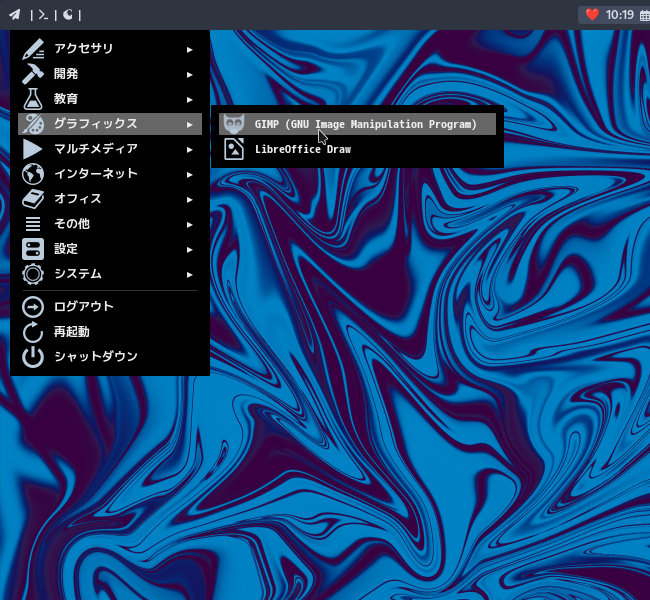Open the インターネット menu category
This screenshot has height=600, width=650.
click(110, 174)
